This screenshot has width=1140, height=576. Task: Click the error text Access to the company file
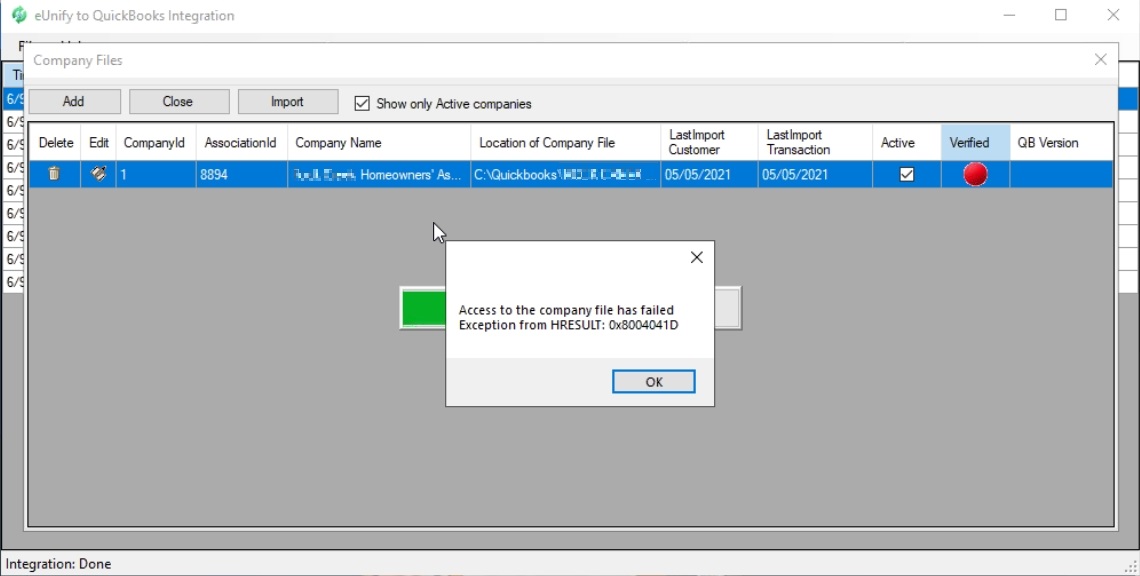coord(566,310)
